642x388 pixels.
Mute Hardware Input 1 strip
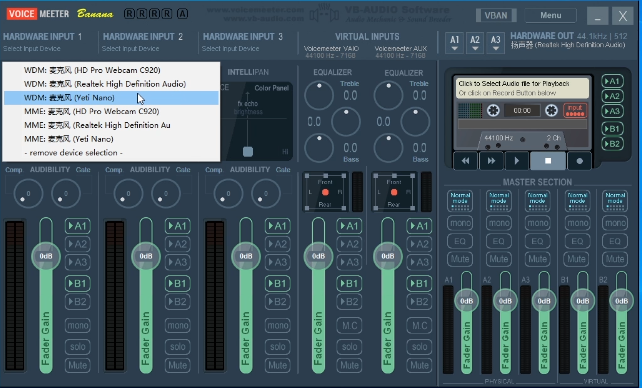click(77, 365)
